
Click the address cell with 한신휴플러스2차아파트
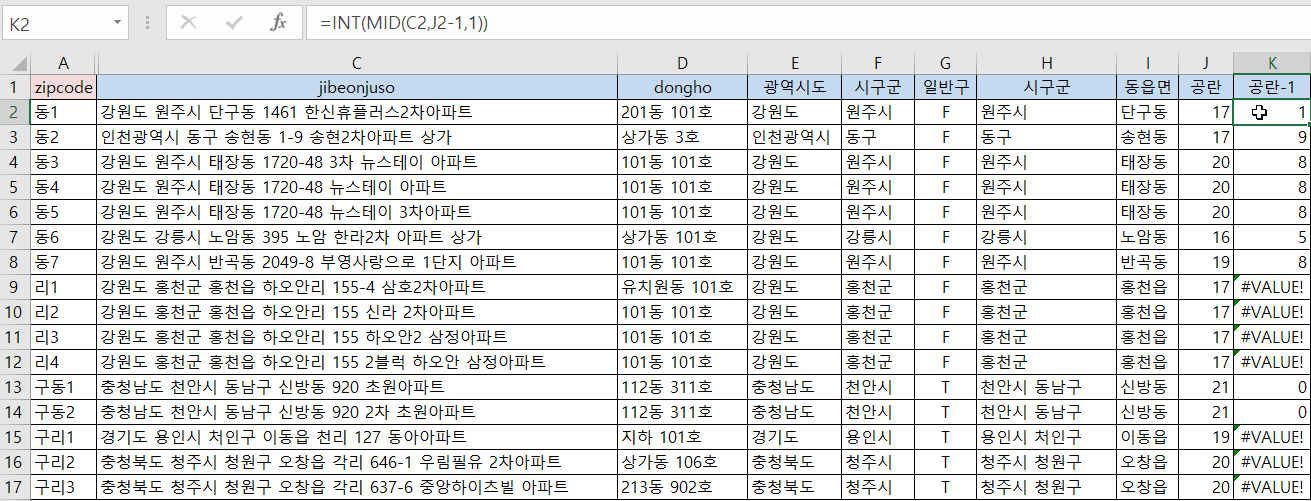tap(357, 112)
